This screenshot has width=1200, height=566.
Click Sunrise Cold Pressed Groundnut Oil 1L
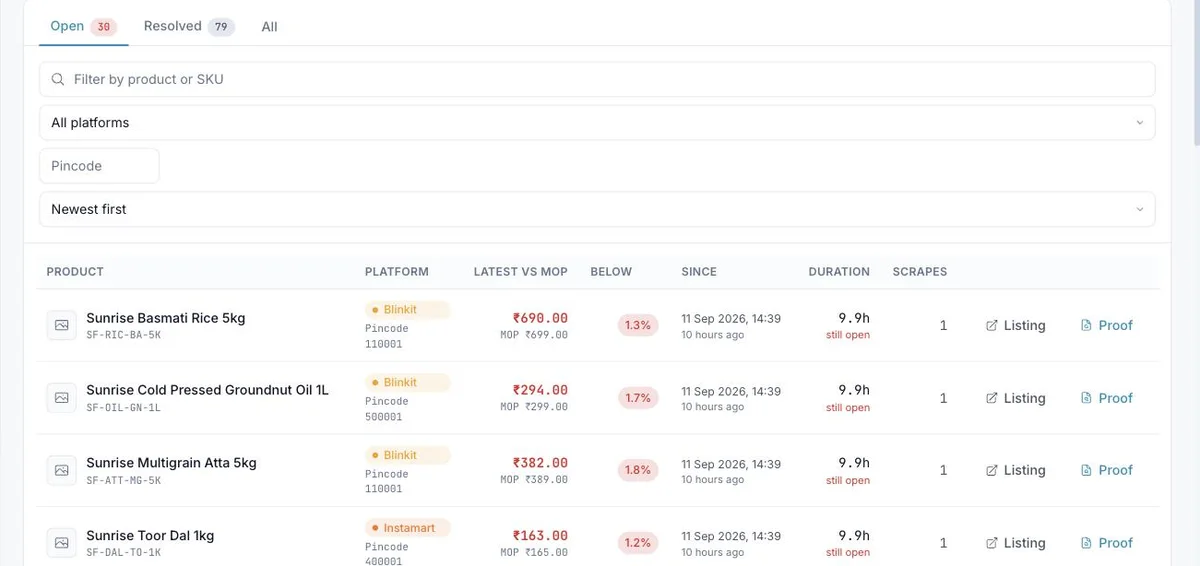[x=207, y=390]
